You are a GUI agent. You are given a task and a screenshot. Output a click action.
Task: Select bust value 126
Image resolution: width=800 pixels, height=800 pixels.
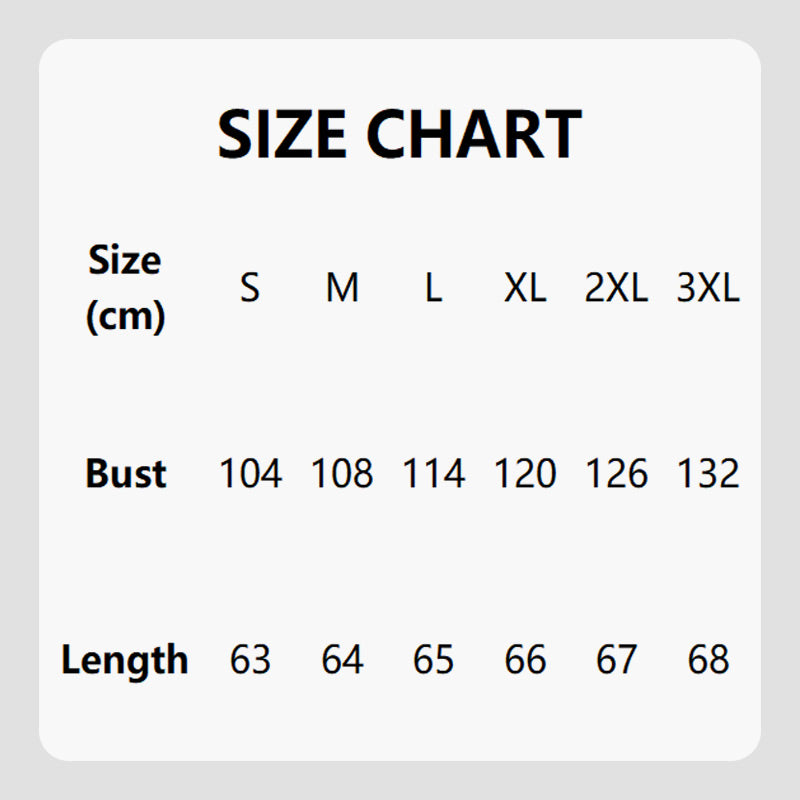616,473
